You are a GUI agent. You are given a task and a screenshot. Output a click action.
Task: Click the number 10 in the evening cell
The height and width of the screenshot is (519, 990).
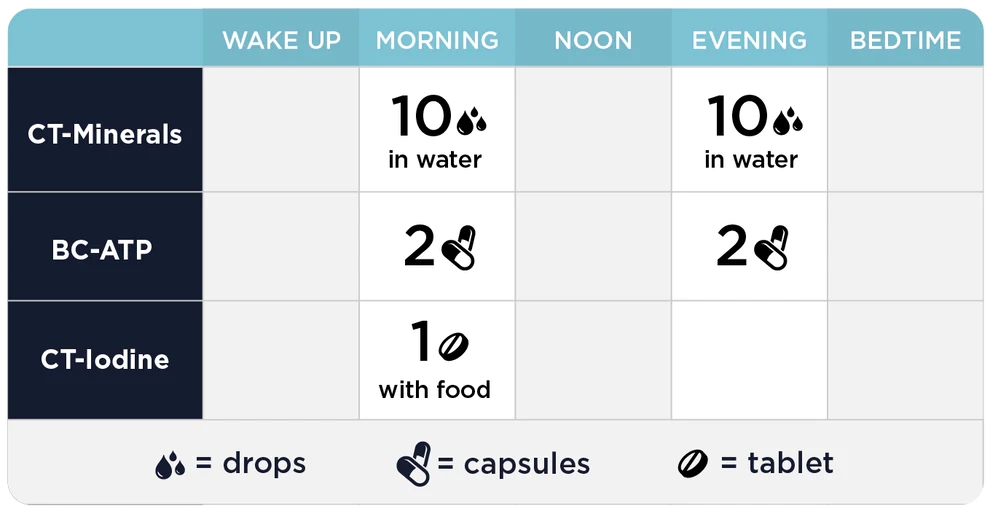737,116
